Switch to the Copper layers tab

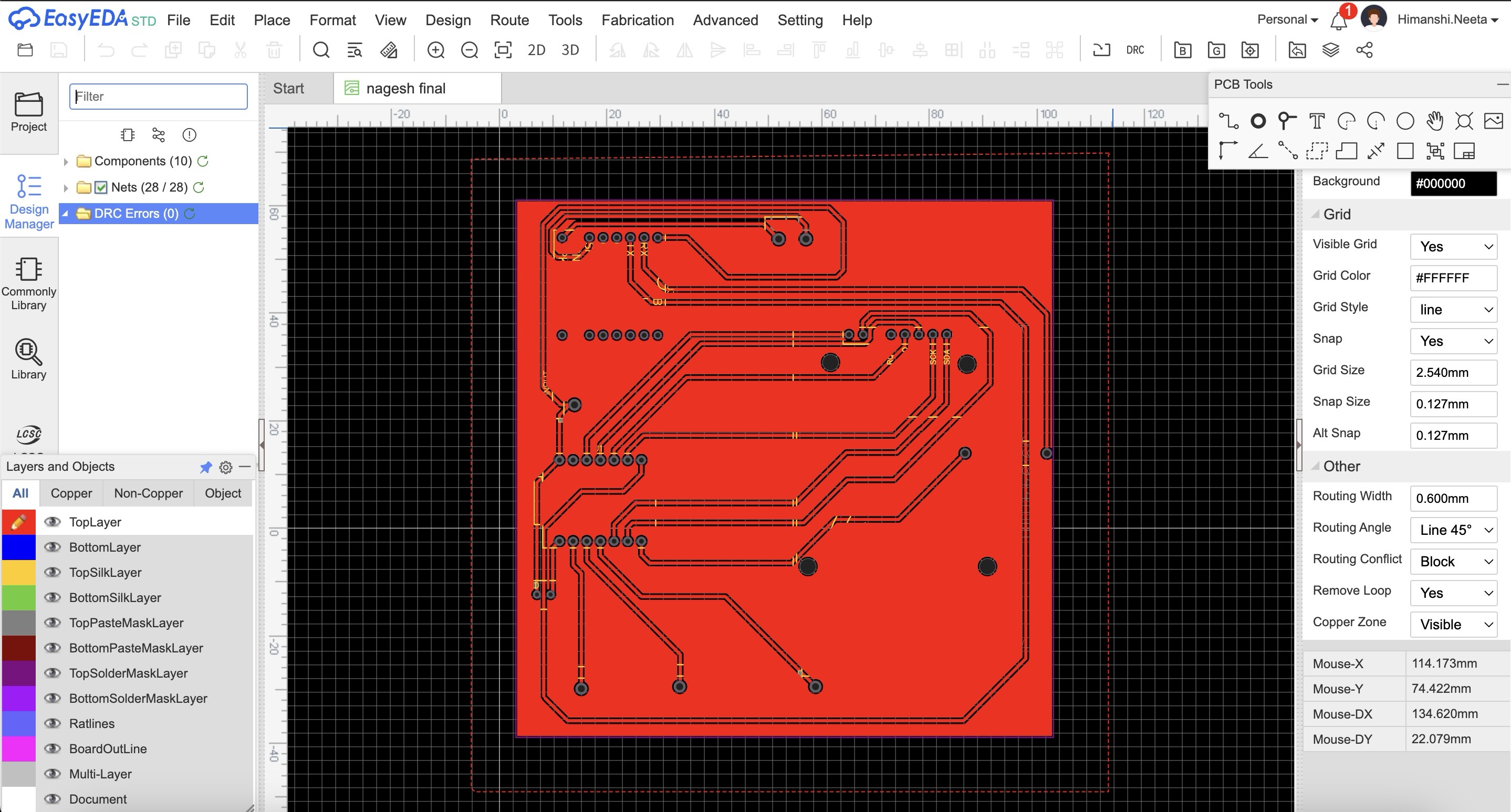click(x=71, y=493)
